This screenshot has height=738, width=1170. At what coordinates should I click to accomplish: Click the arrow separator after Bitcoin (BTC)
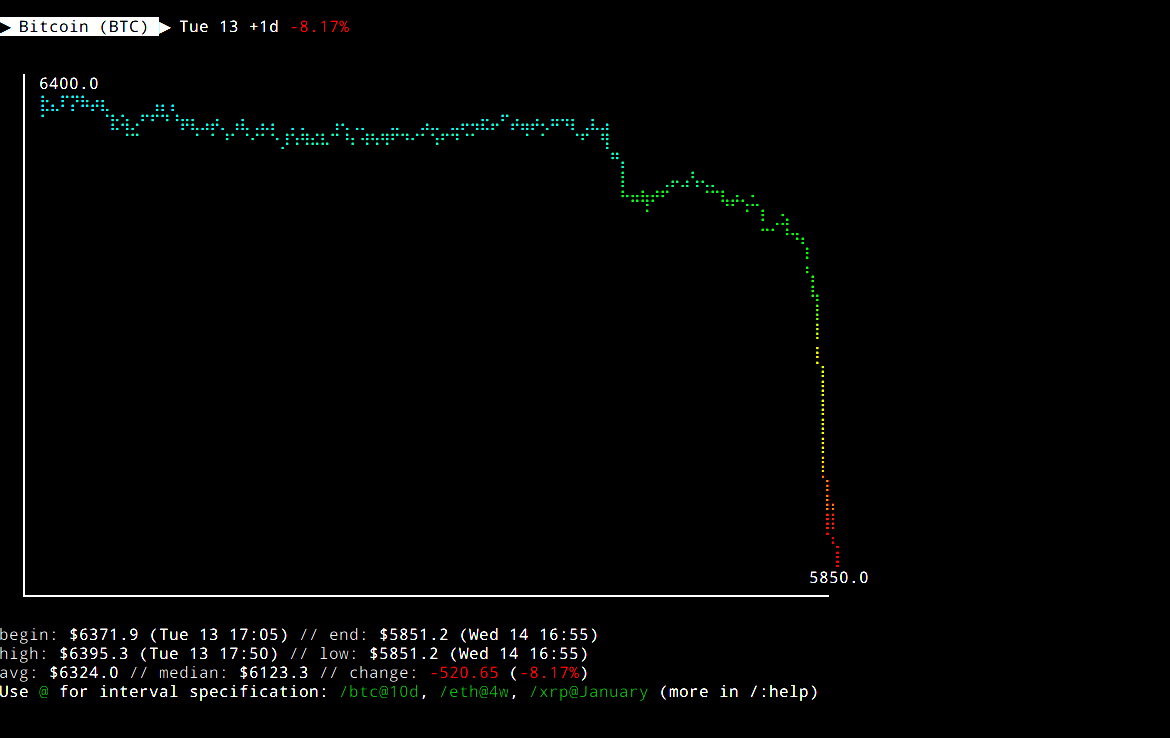[165, 27]
